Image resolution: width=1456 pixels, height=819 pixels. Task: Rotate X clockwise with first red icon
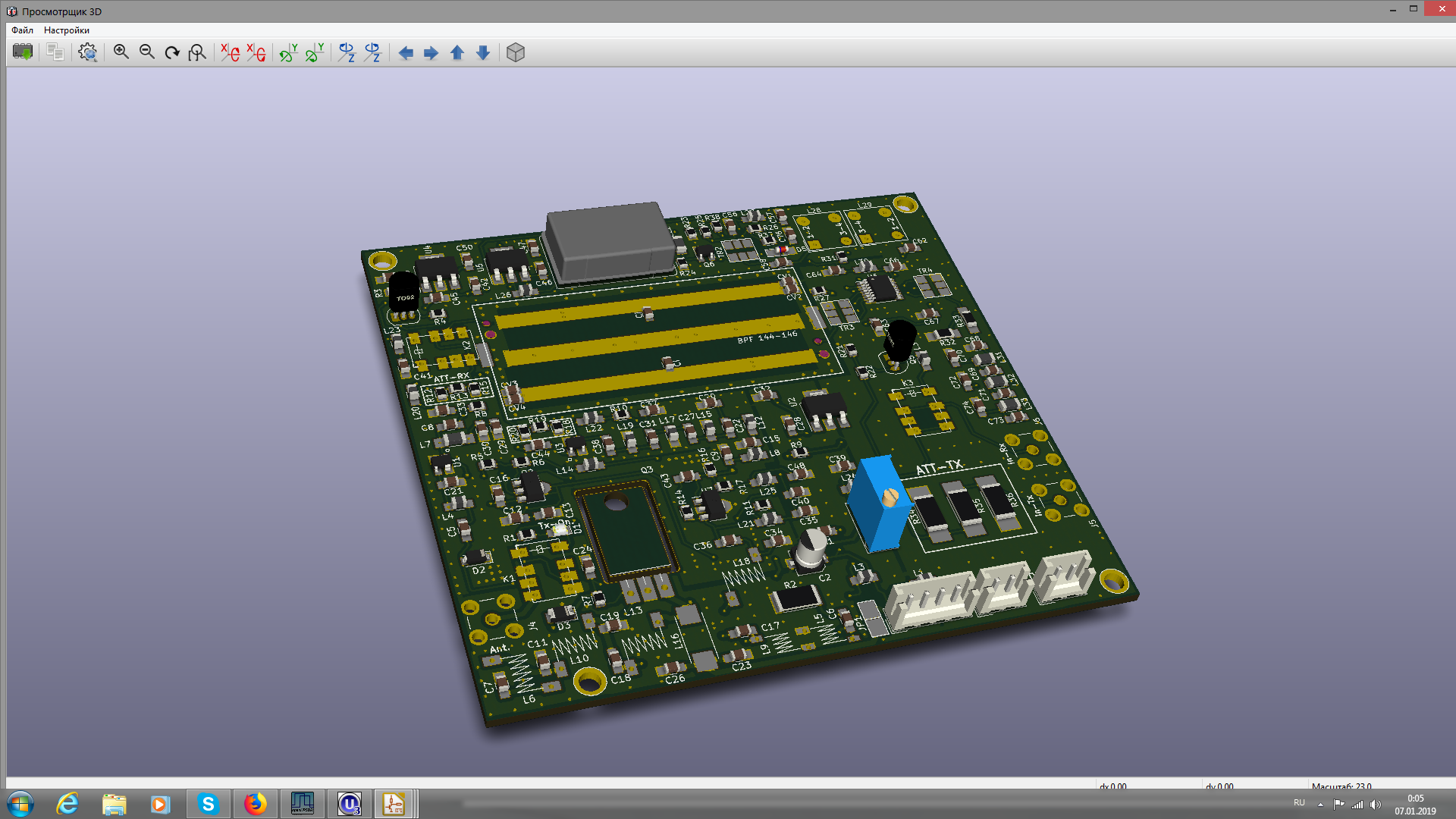point(230,52)
